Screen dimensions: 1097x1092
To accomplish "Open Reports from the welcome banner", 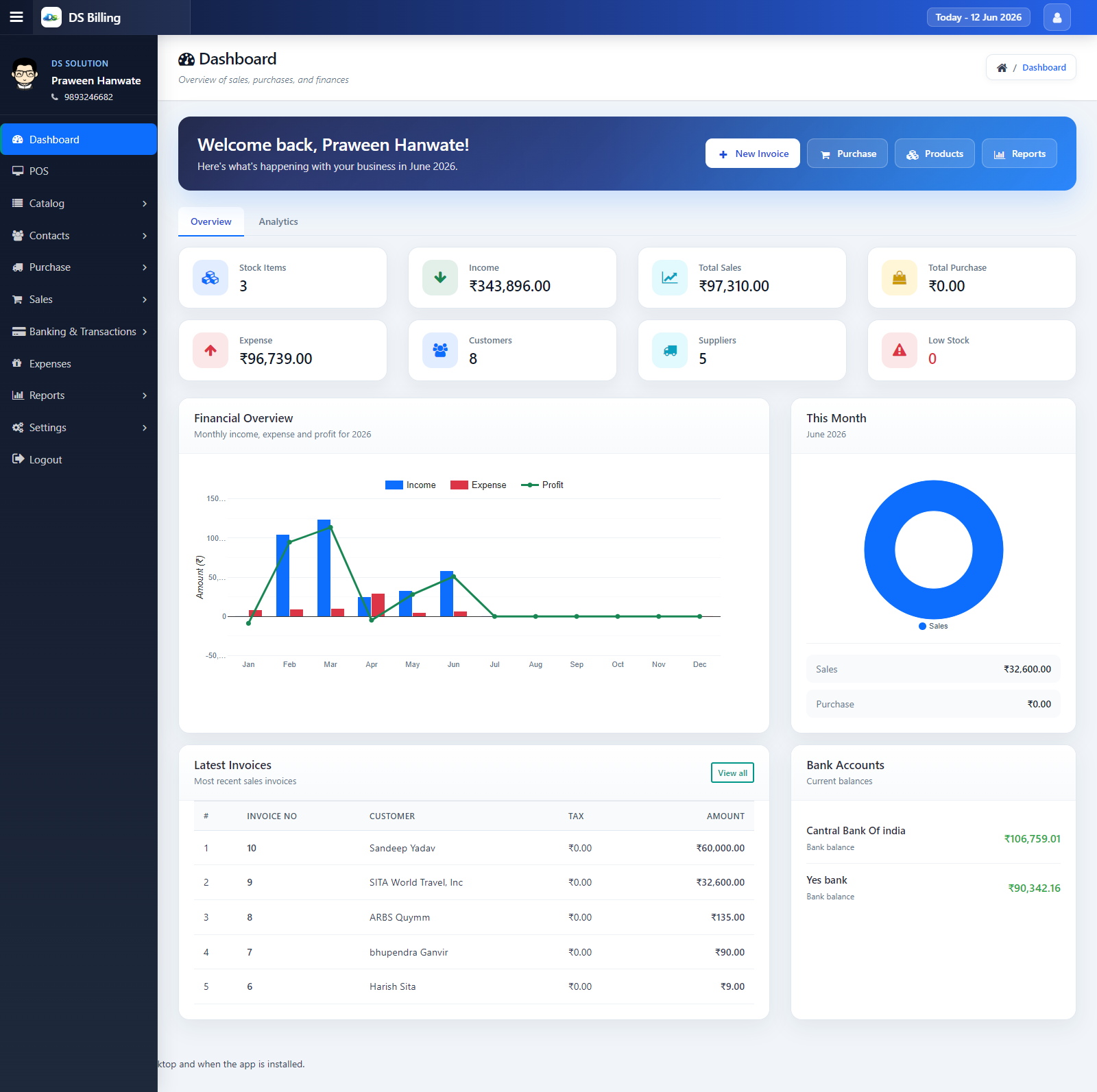I will (x=1020, y=154).
